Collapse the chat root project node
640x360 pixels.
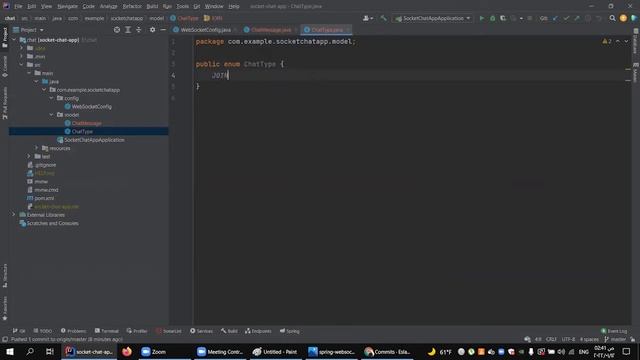tap(14, 40)
